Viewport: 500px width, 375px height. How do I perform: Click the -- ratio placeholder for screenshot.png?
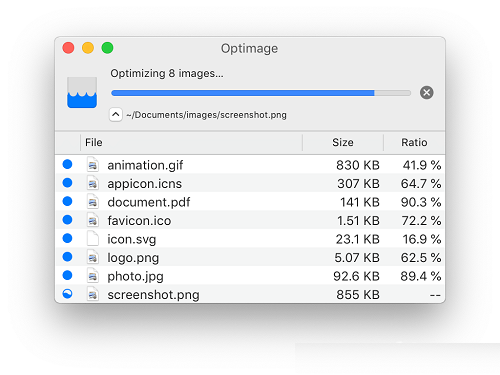pyautogui.click(x=435, y=295)
